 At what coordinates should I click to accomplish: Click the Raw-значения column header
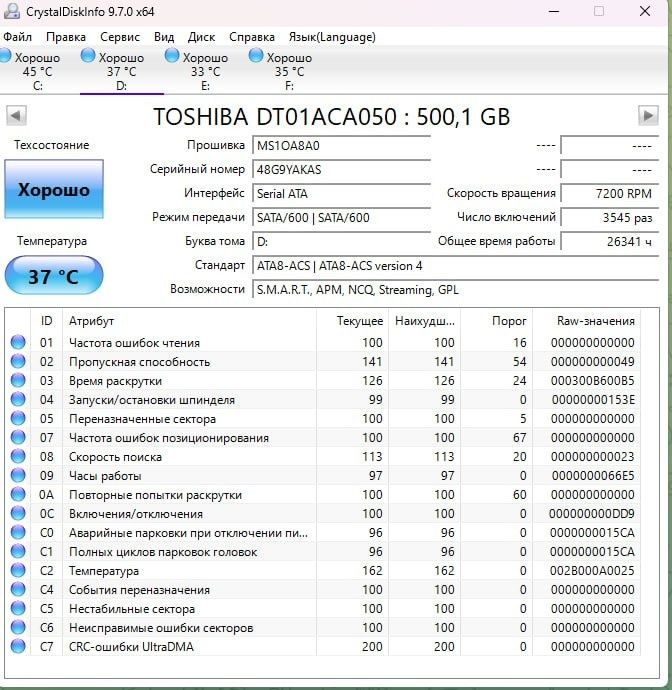pyautogui.click(x=587, y=321)
